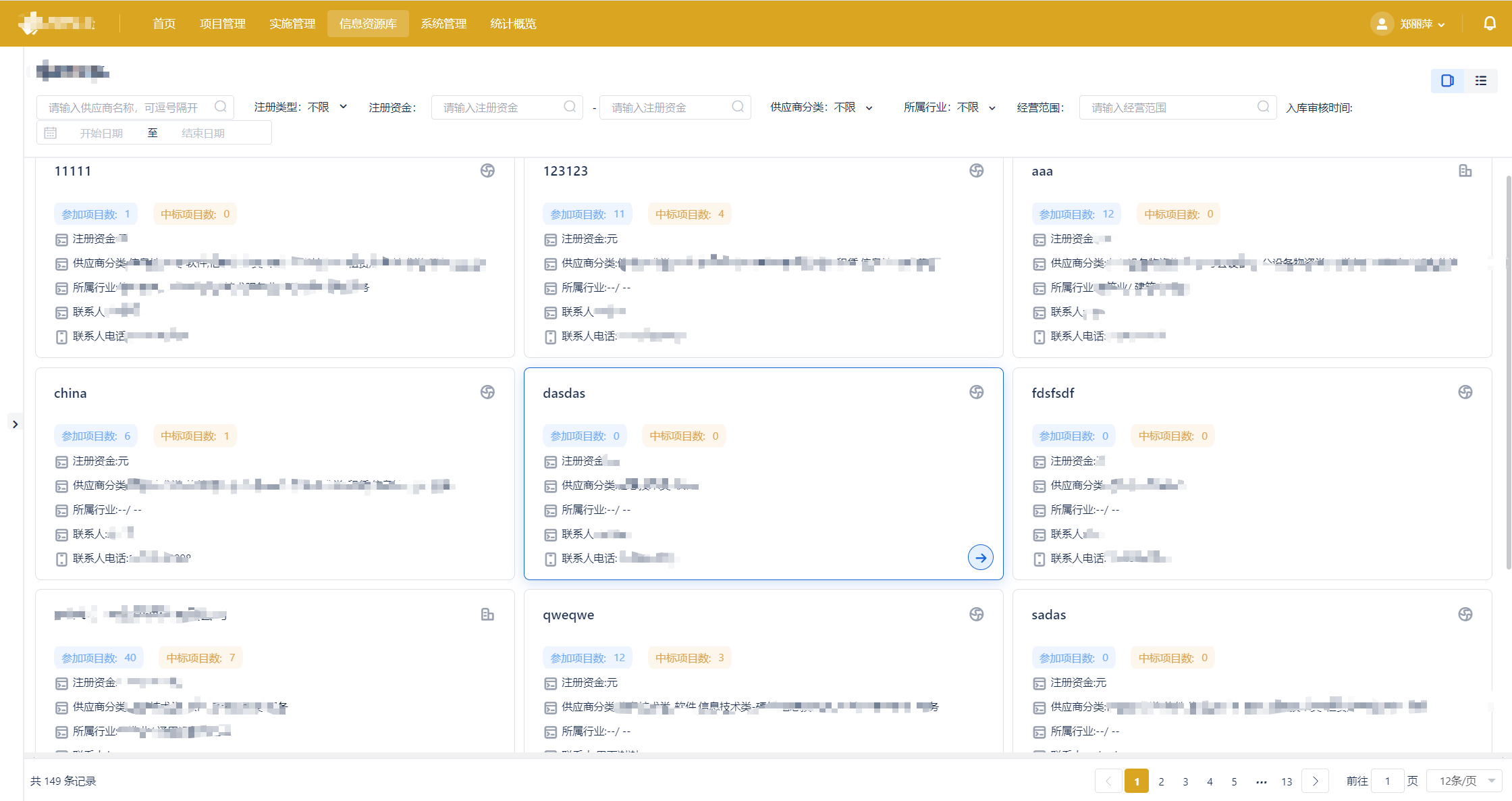Click the previous page arrow
1512x801 pixels.
click(1108, 781)
